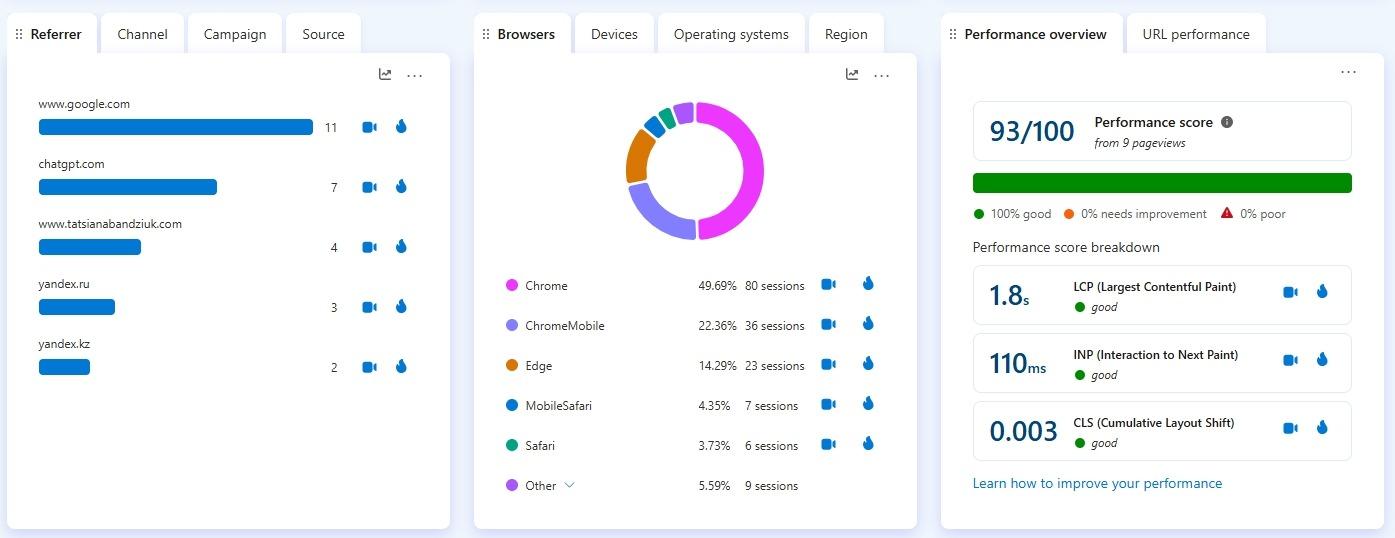The height and width of the screenshot is (538, 1395).
Task: Switch to the URL performance tab
Action: (x=1196, y=34)
